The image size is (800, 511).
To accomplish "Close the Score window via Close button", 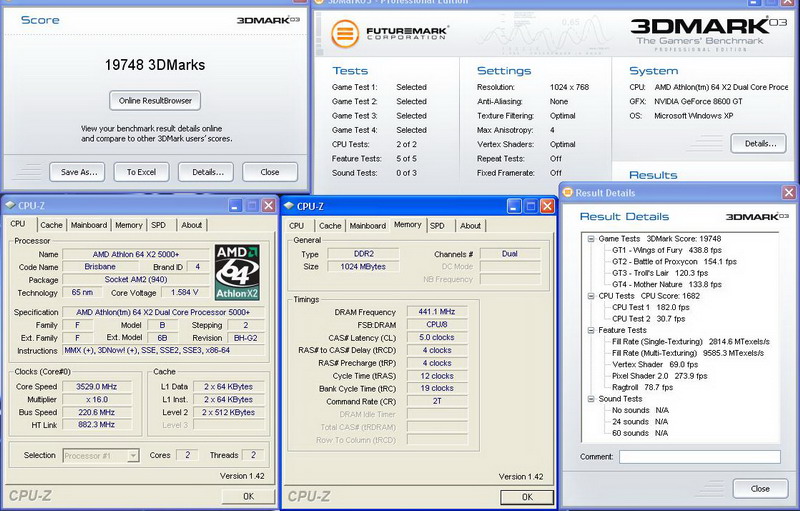I will (270, 172).
